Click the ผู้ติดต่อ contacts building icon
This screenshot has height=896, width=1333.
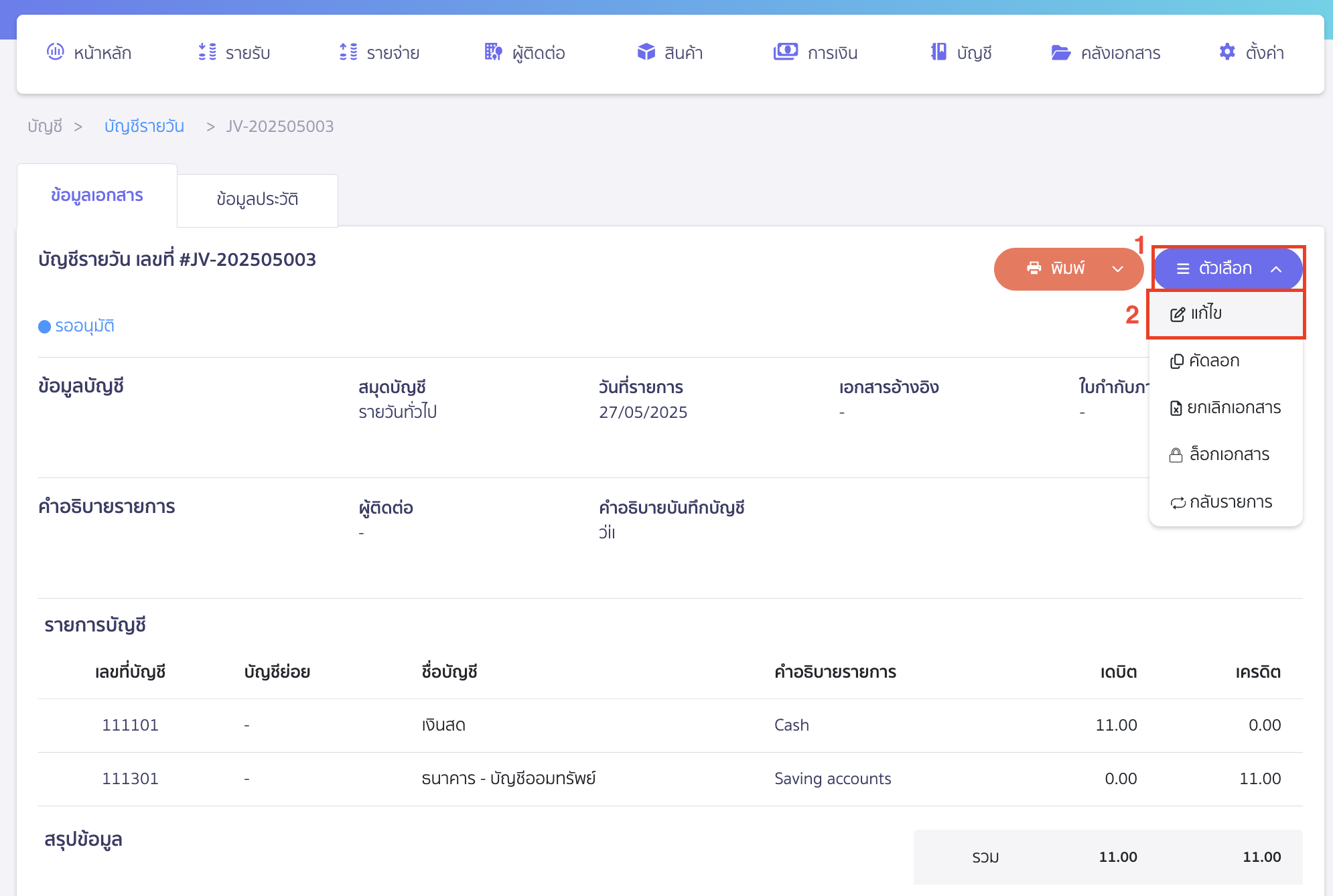click(x=493, y=52)
